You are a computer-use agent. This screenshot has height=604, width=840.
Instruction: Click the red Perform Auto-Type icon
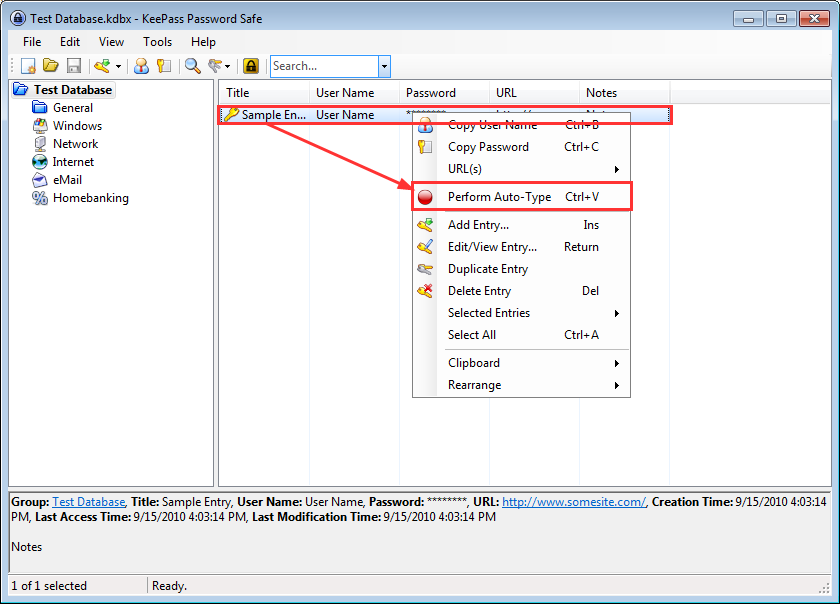point(425,197)
